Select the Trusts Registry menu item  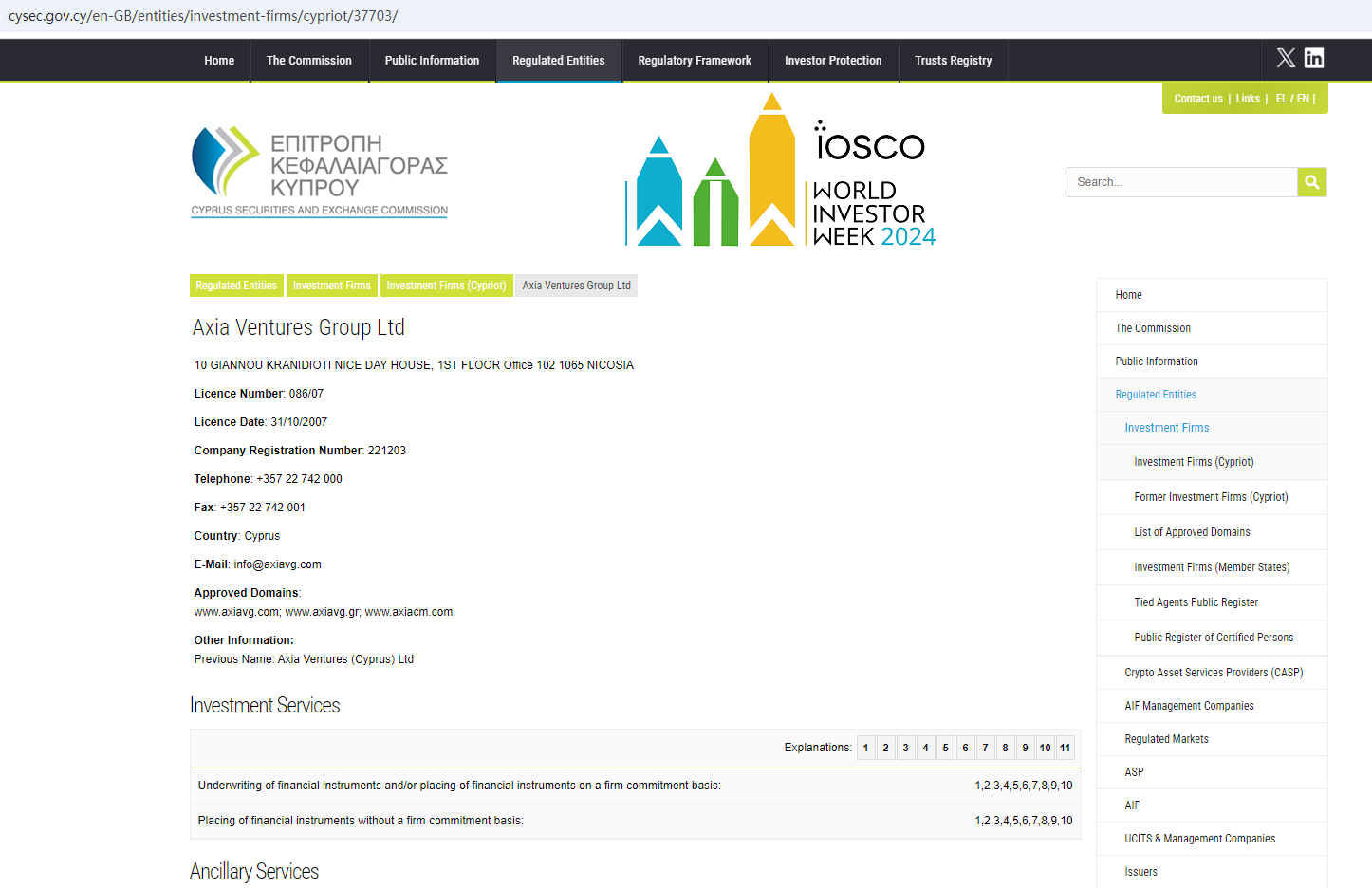pyautogui.click(x=953, y=61)
